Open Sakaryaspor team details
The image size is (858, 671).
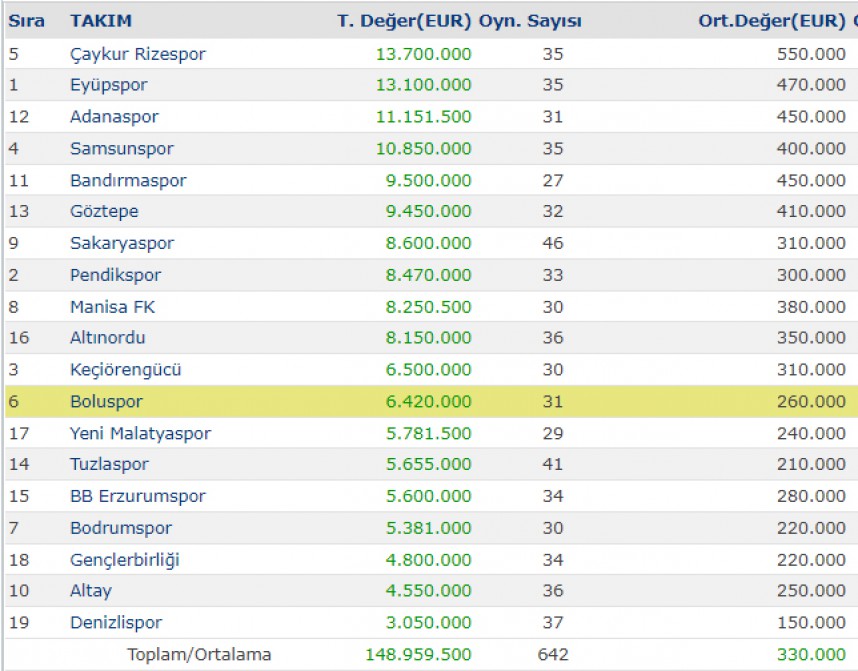(122, 243)
